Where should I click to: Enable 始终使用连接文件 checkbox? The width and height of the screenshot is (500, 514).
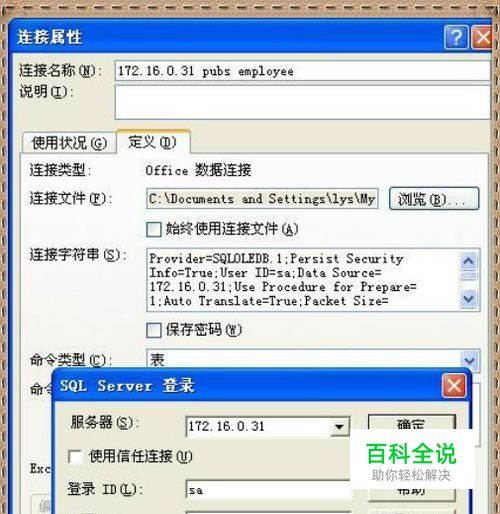[154, 229]
